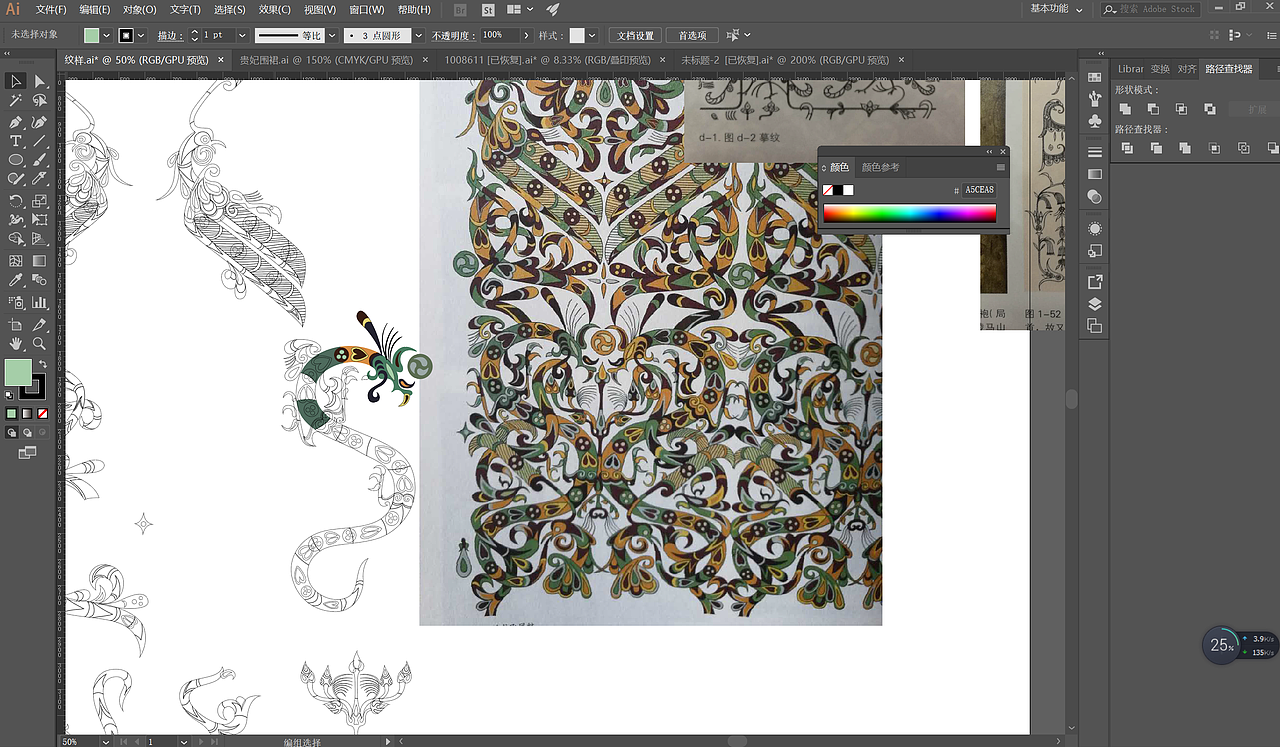Open the brush definition dropdown

coord(419,35)
